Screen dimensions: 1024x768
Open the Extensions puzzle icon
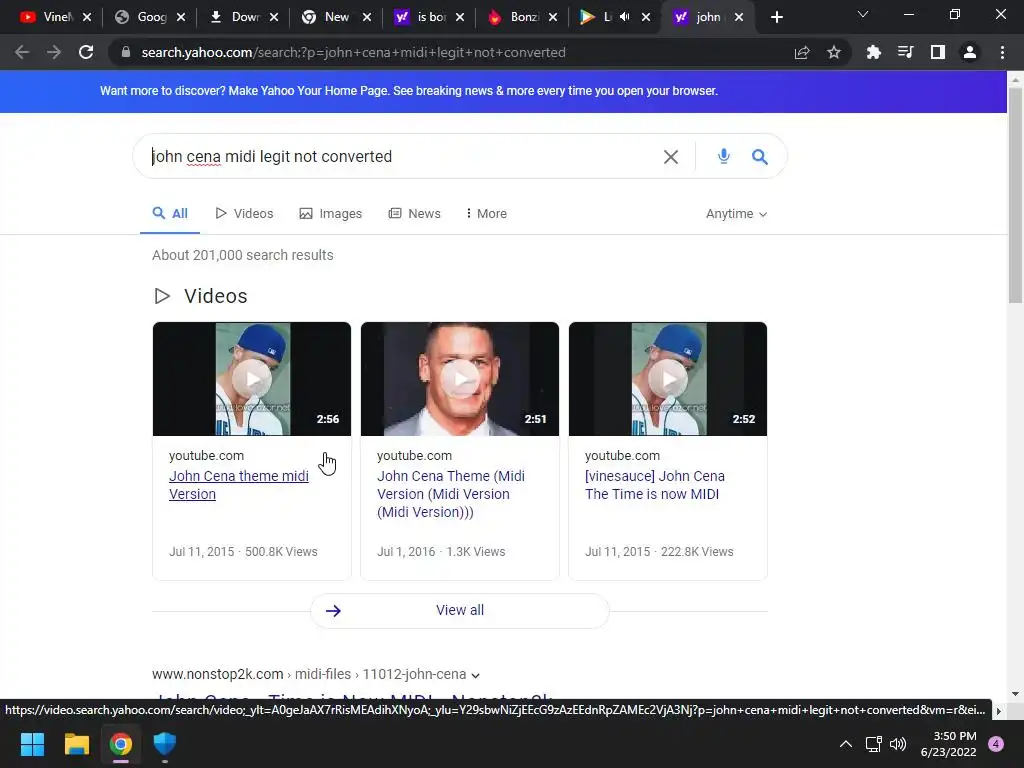pyautogui.click(x=873, y=52)
